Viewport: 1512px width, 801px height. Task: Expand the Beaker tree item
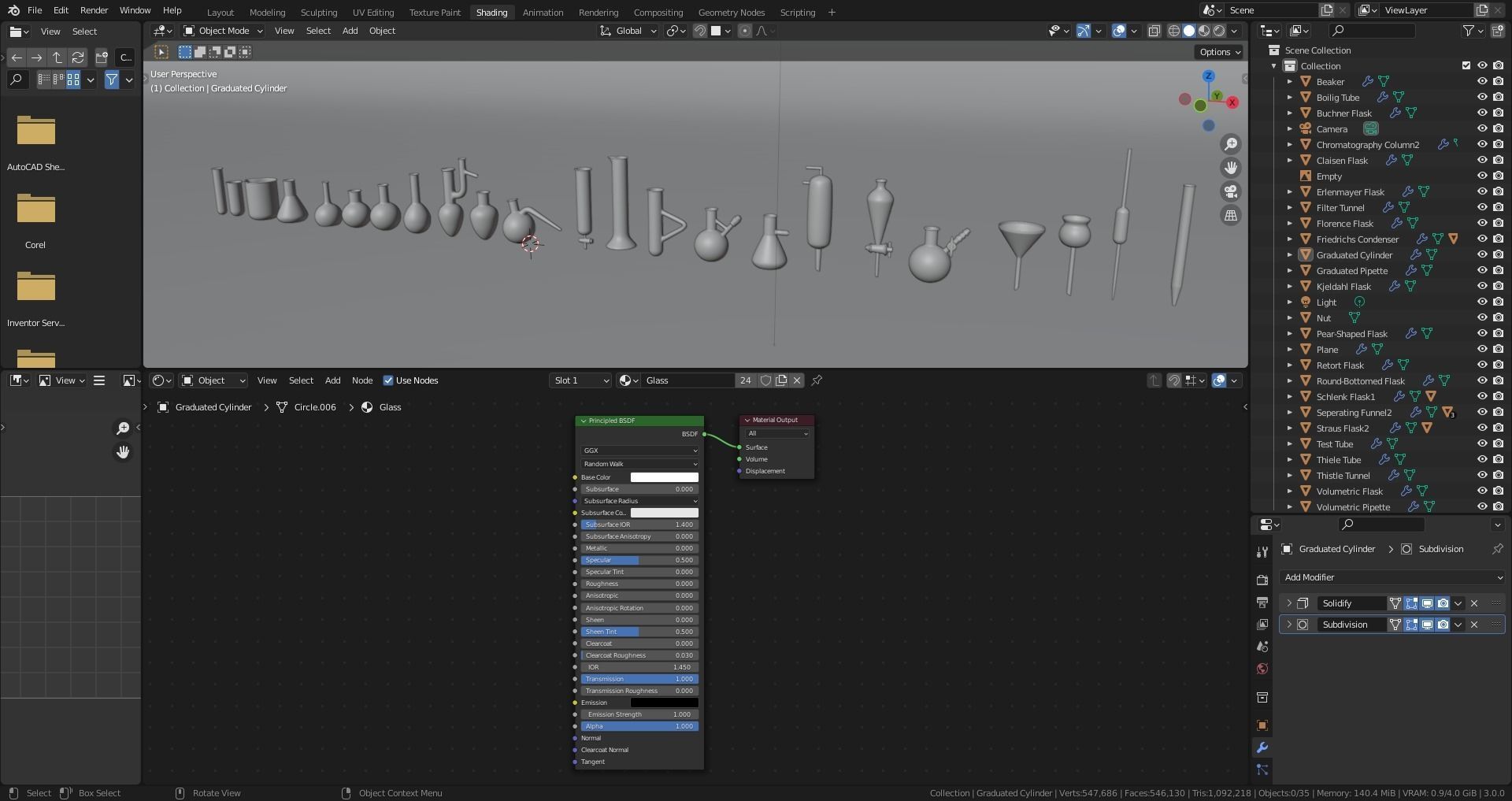[x=1290, y=81]
